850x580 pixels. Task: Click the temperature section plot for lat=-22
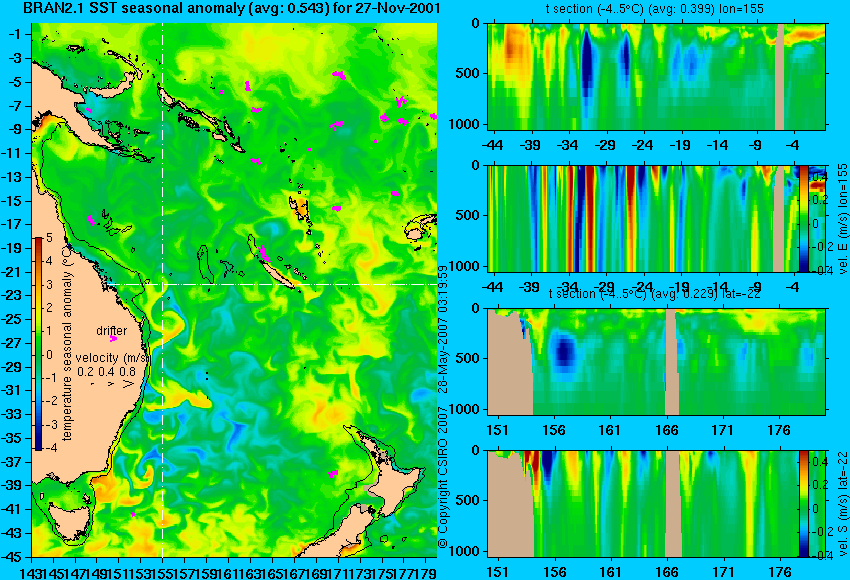pos(656,362)
